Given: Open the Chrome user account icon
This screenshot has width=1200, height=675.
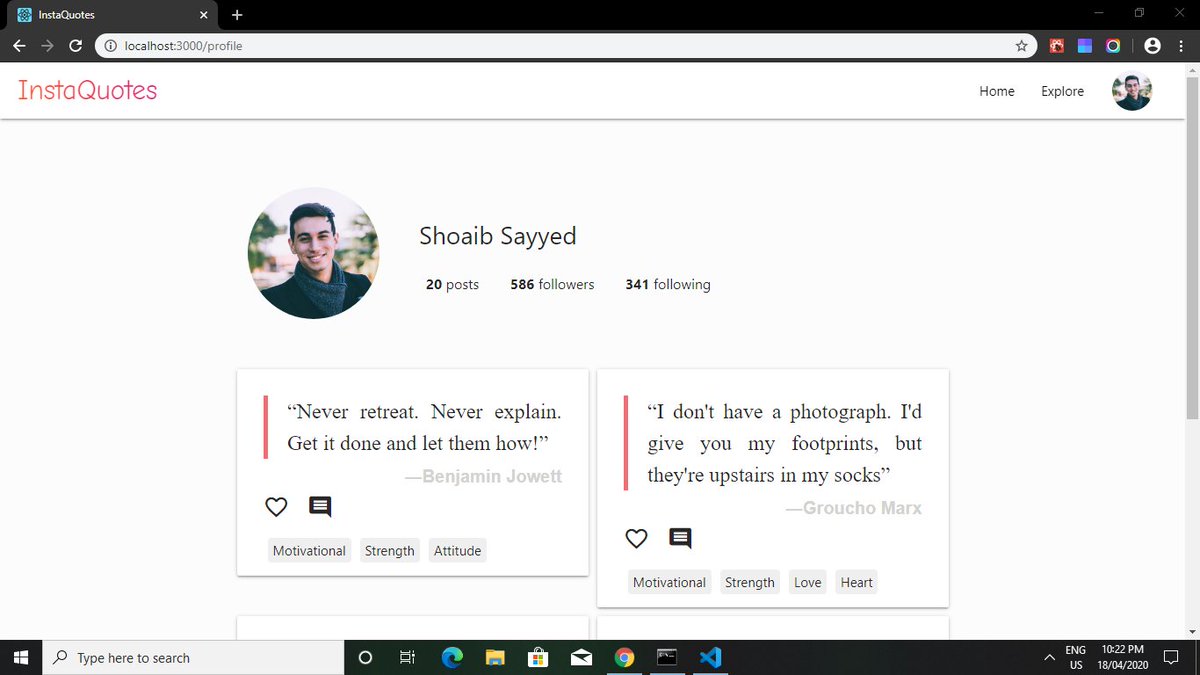Looking at the screenshot, I should tap(1152, 46).
